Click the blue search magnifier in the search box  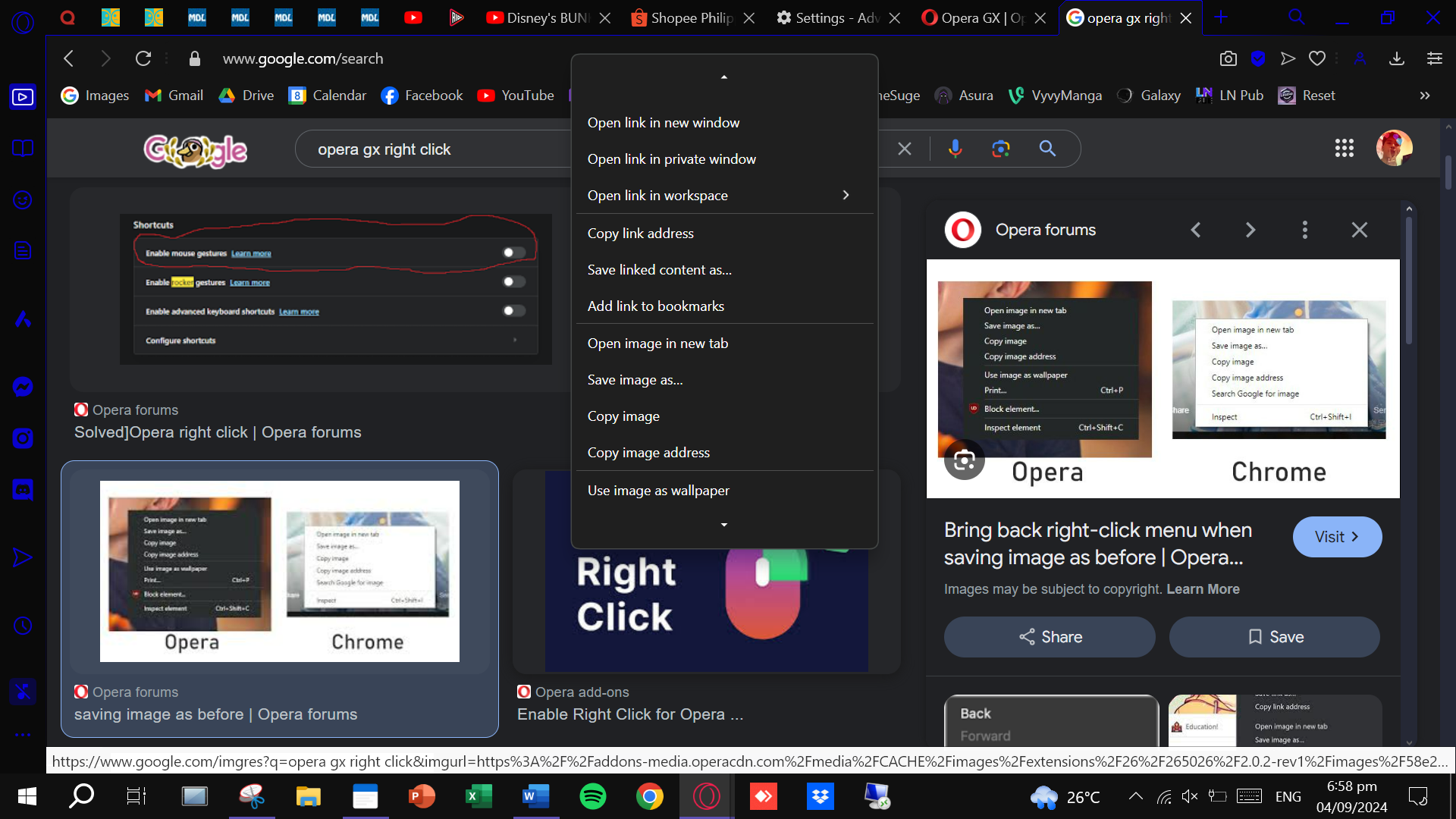coord(1047,149)
